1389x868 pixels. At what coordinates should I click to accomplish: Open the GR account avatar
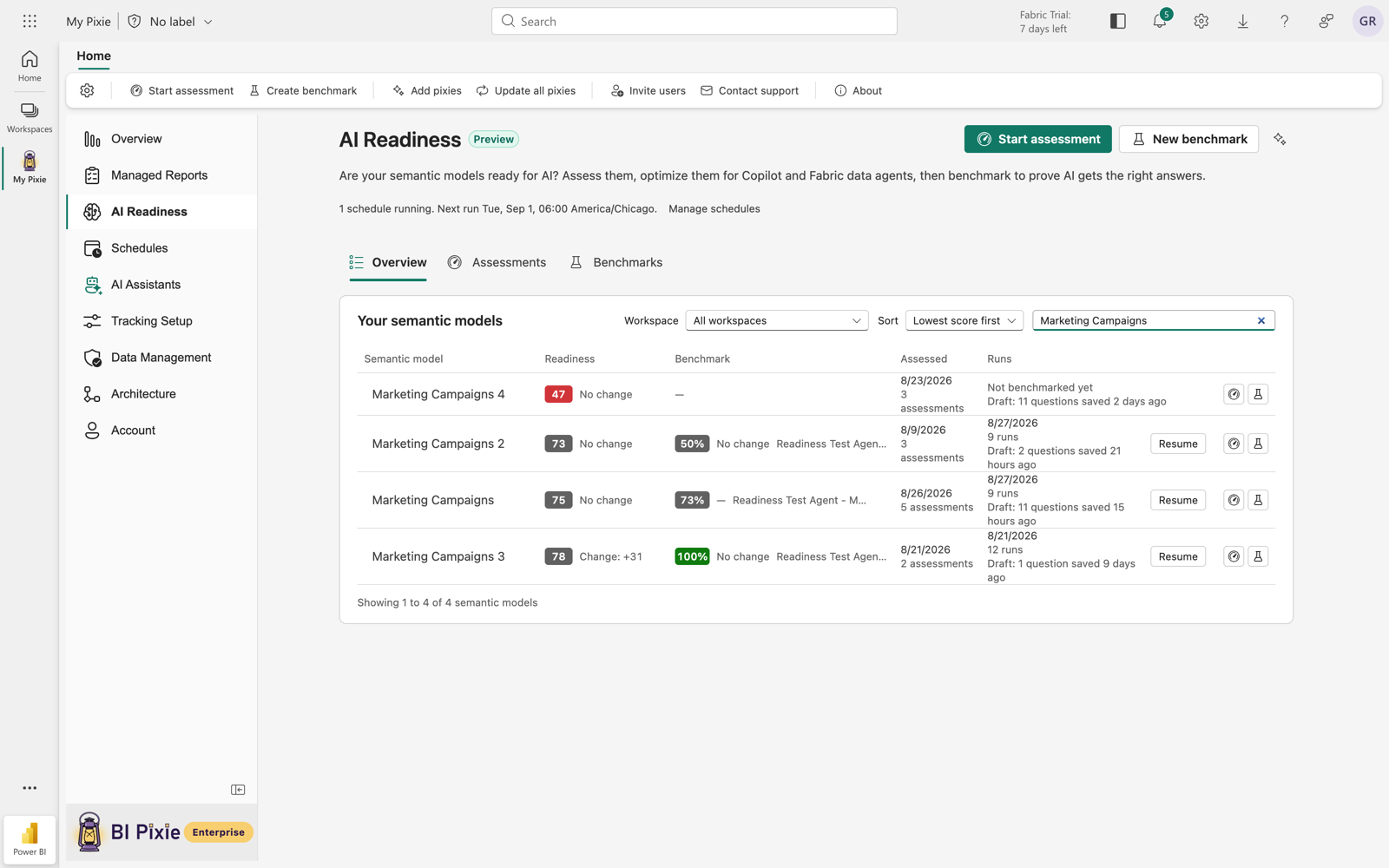point(1367,21)
